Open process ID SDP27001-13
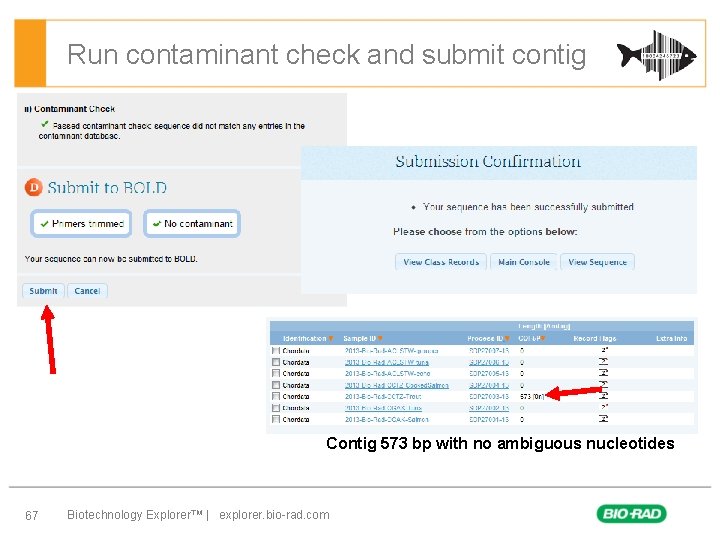The image size is (720, 540). click(x=489, y=419)
